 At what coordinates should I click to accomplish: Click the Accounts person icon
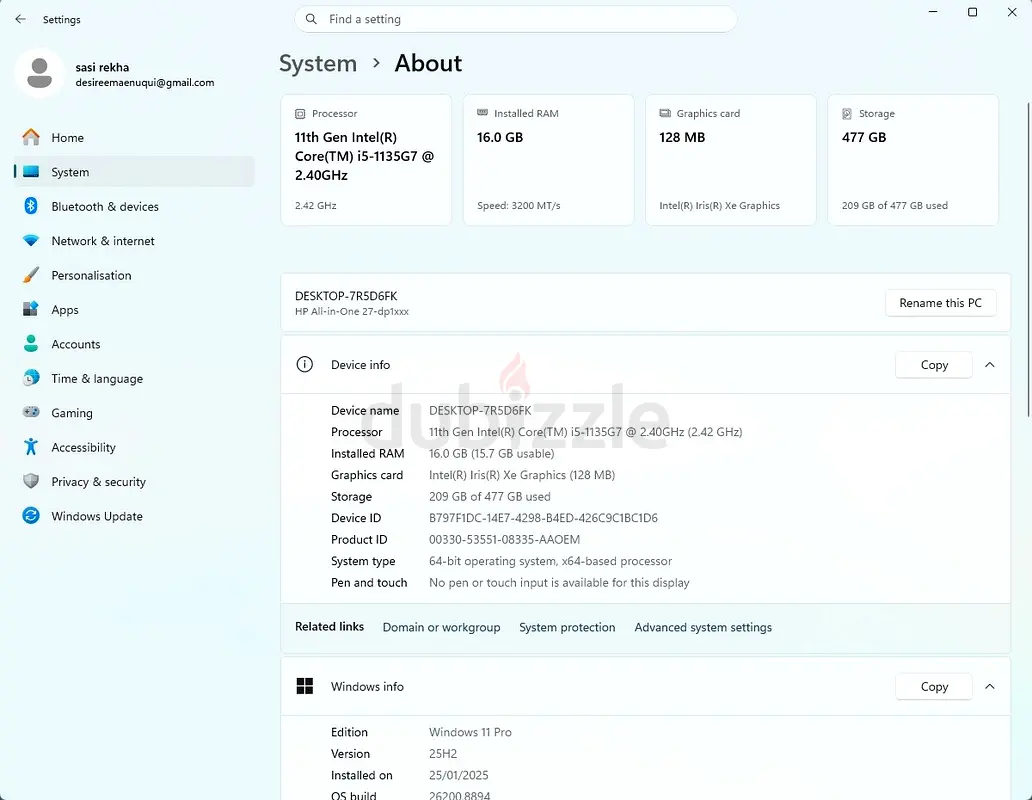coord(31,343)
